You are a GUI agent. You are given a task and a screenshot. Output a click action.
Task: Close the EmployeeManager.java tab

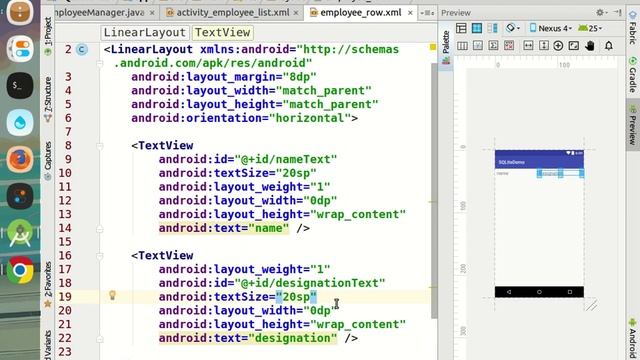coord(152,13)
